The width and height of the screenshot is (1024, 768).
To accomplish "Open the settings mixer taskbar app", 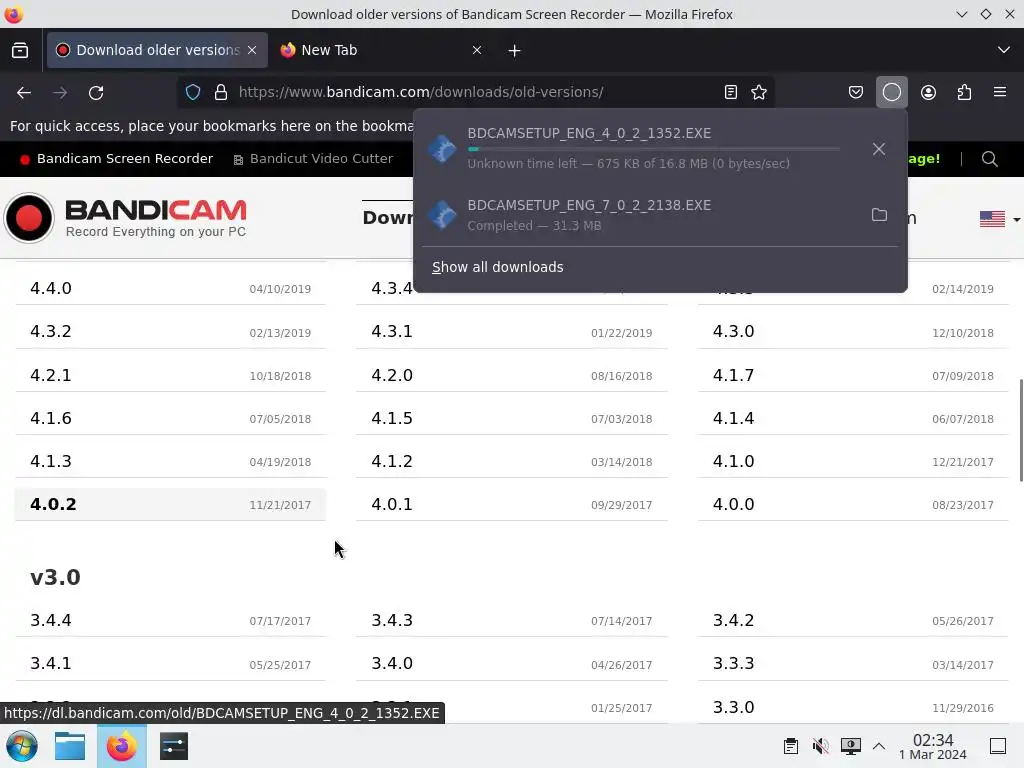I will (174, 746).
